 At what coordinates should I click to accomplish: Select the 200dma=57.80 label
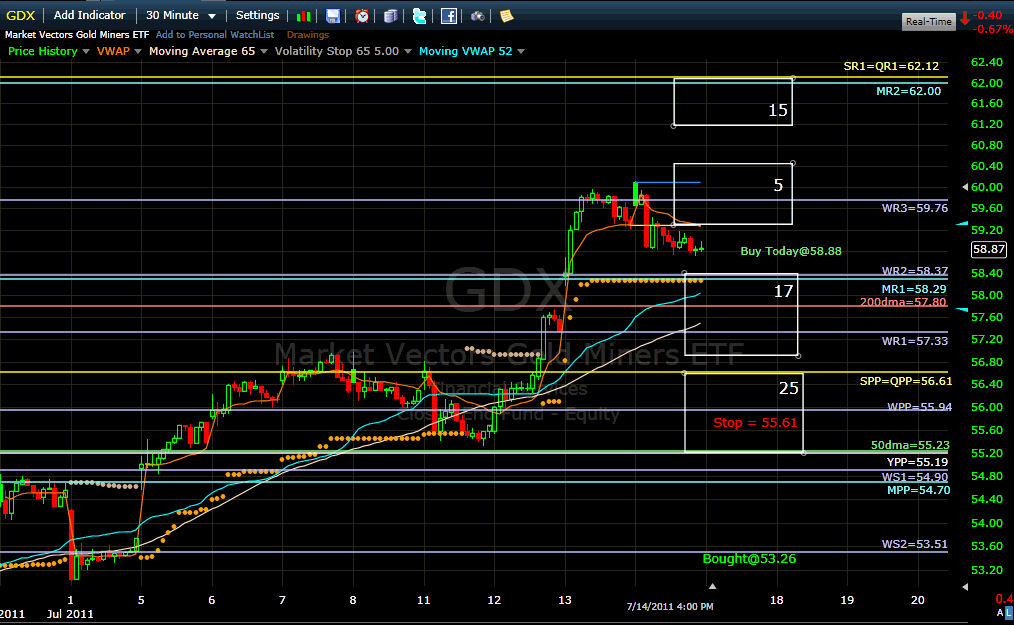pyautogui.click(x=903, y=302)
